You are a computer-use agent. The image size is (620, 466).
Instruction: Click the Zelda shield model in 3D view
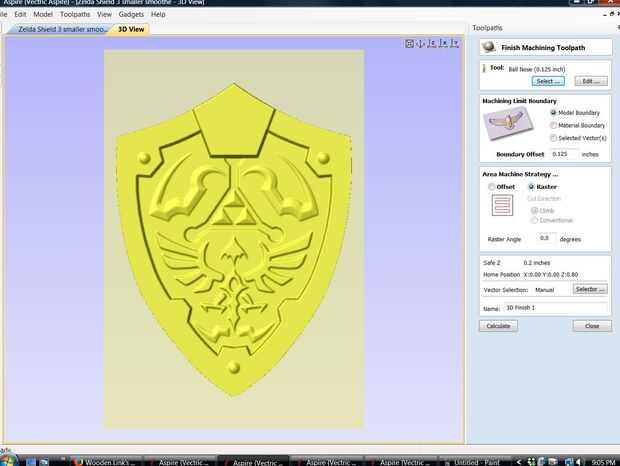[x=234, y=239]
